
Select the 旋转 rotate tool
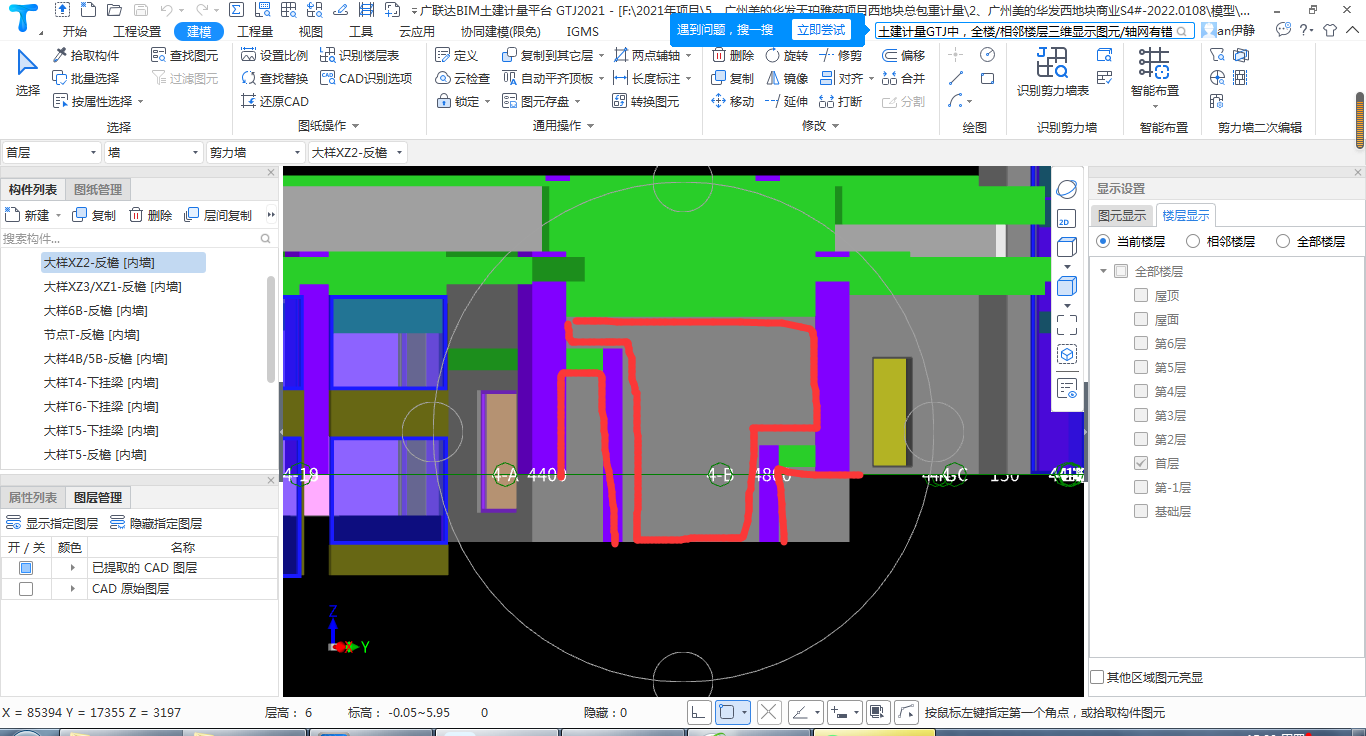point(786,55)
